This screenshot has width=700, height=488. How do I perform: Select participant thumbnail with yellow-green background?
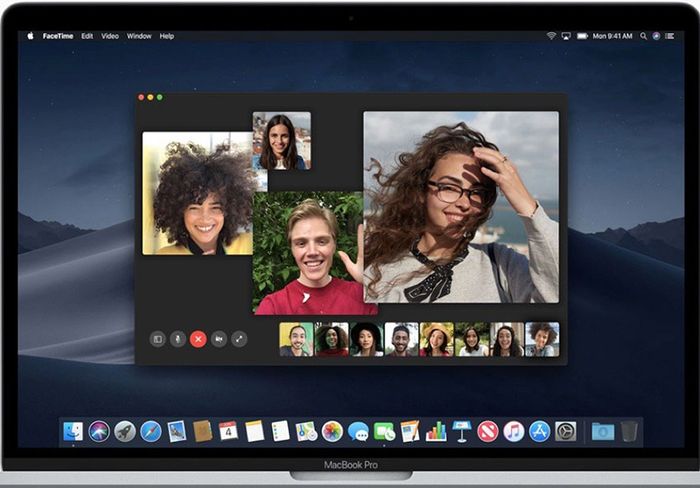(296, 339)
